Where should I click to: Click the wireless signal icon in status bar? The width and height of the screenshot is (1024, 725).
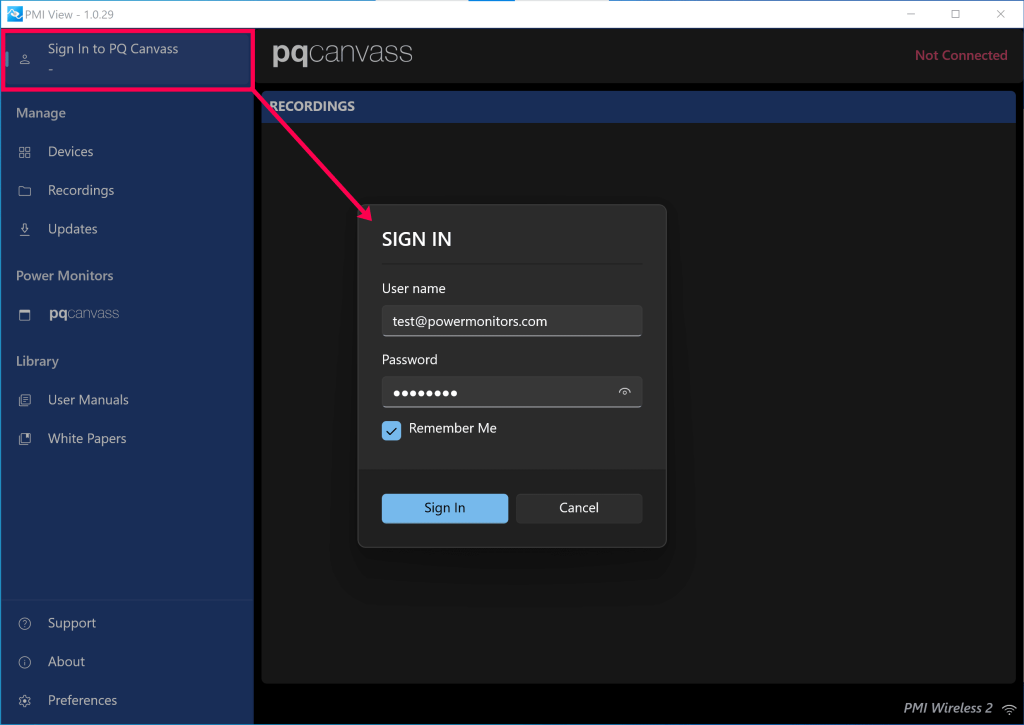[x=1009, y=709]
